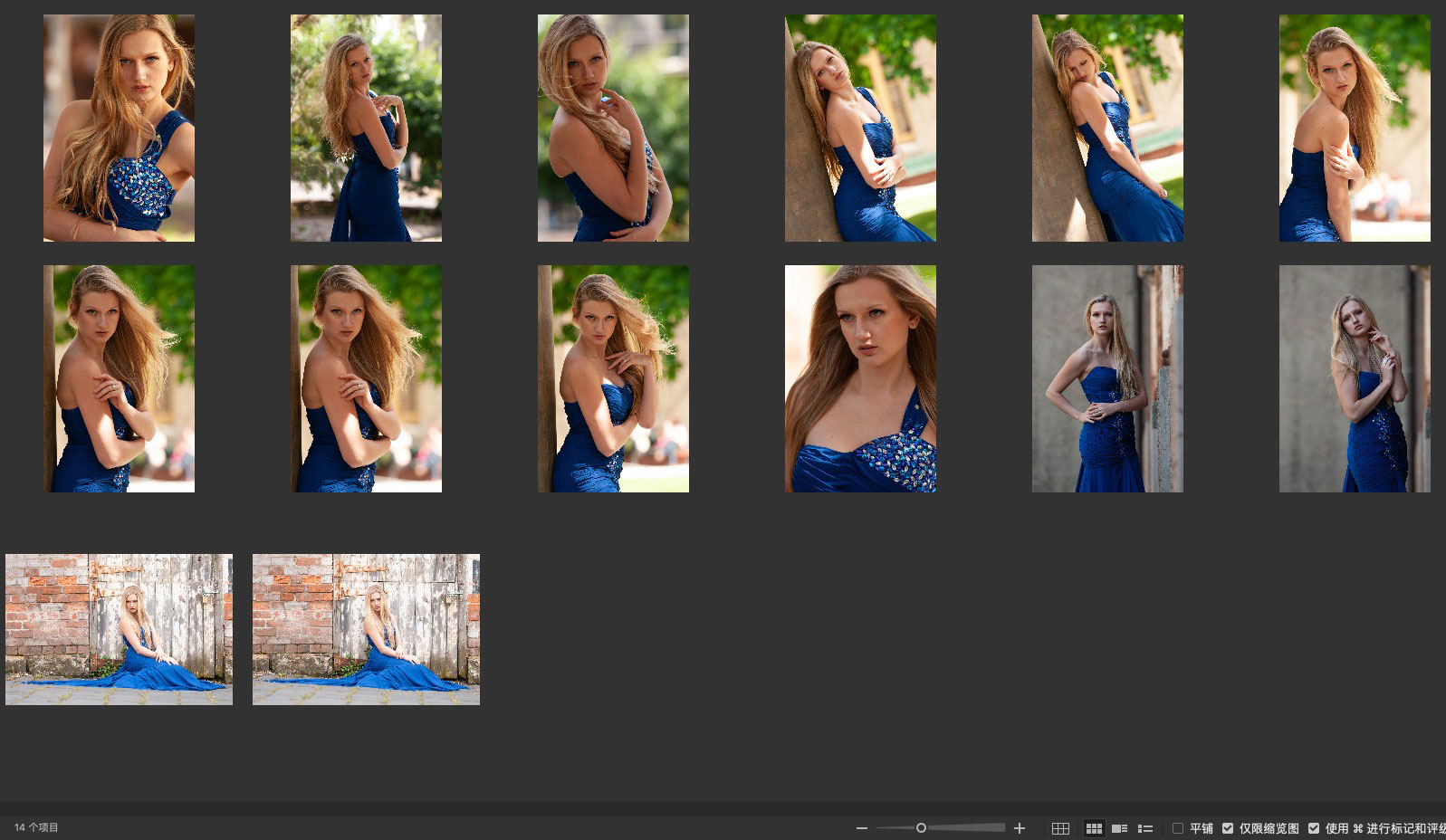The width and height of the screenshot is (1446, 840).
Task: Switch to list view icon
Action: click(x=1145, y=828)
